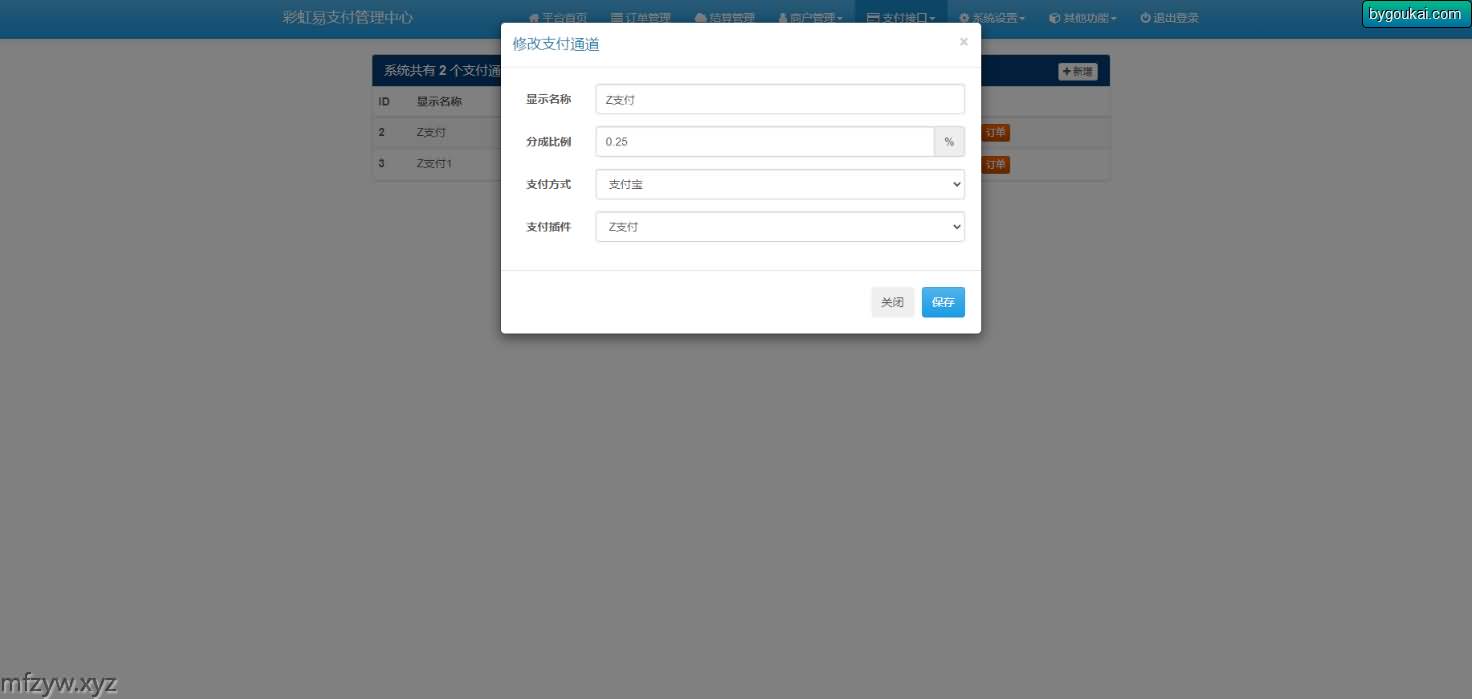Image resolution: width=1472 pixels, height=699 pixels.
Task: Click the 彩虹易支付管理中心 brand link
Action: pyautogui.click(x=347, y=18)
